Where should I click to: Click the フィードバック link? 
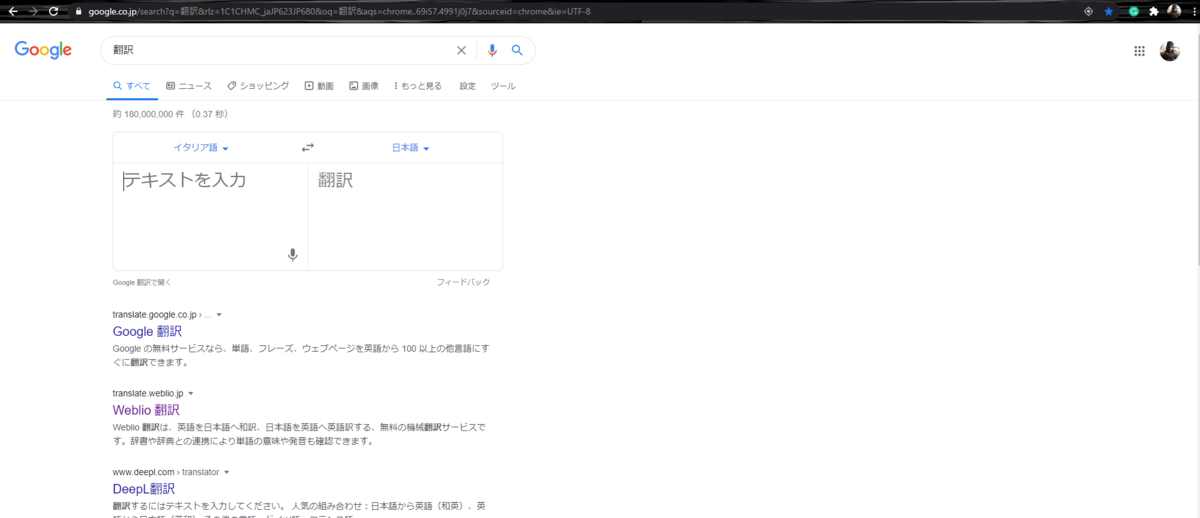tap(464, 283)
